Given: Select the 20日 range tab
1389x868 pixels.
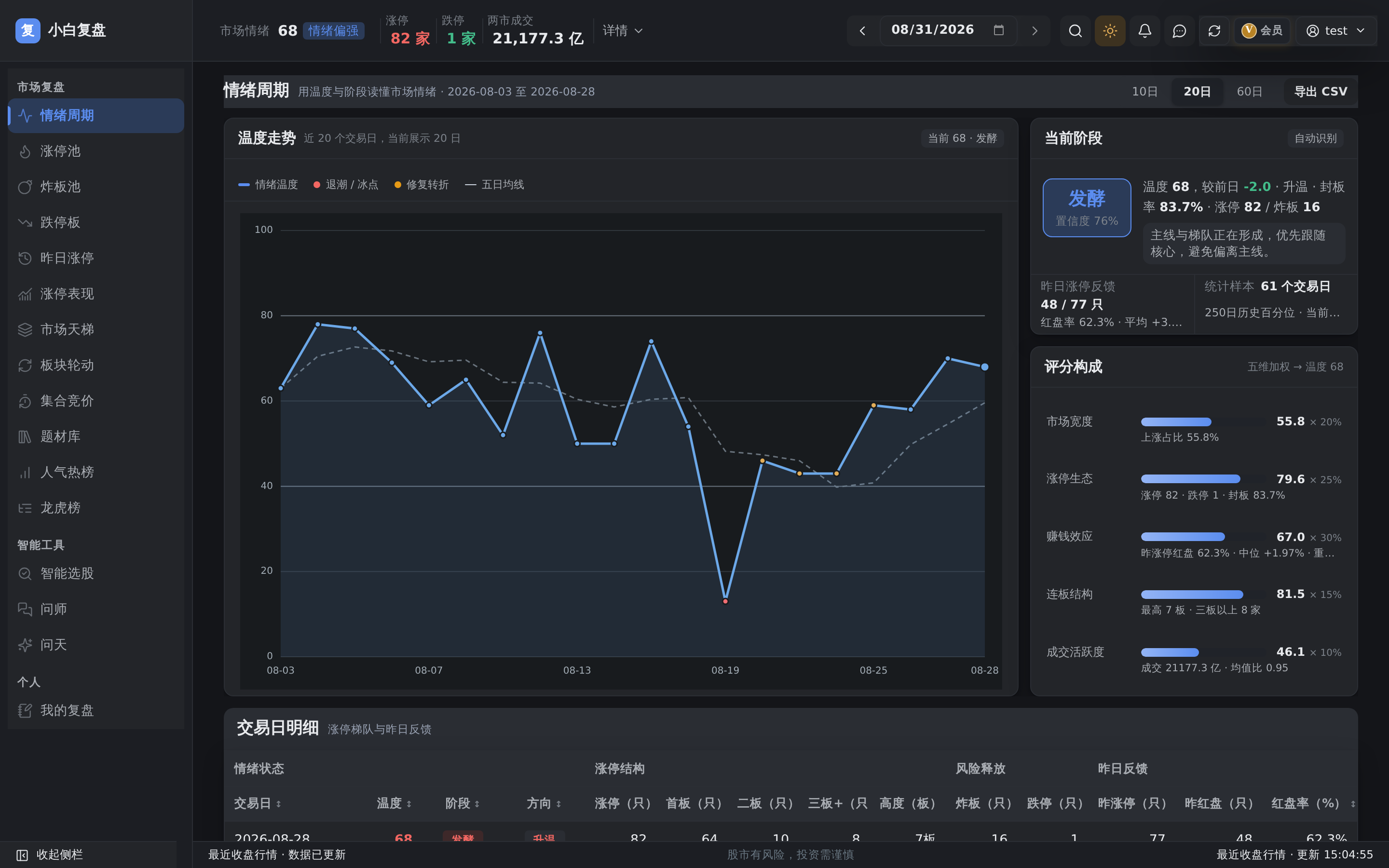Looking at the screenshot, I should tap(1197, 91).
